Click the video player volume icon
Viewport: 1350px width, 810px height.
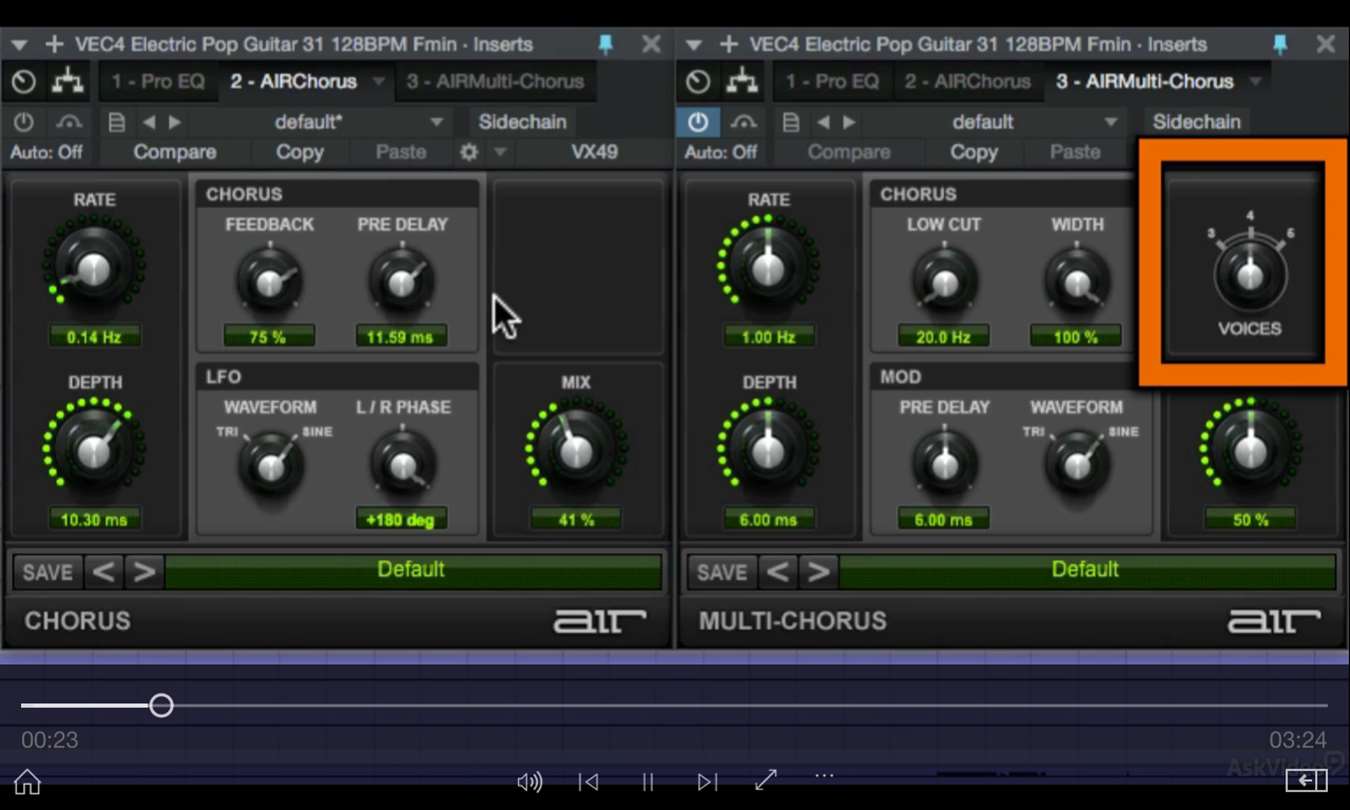point(530,782)
